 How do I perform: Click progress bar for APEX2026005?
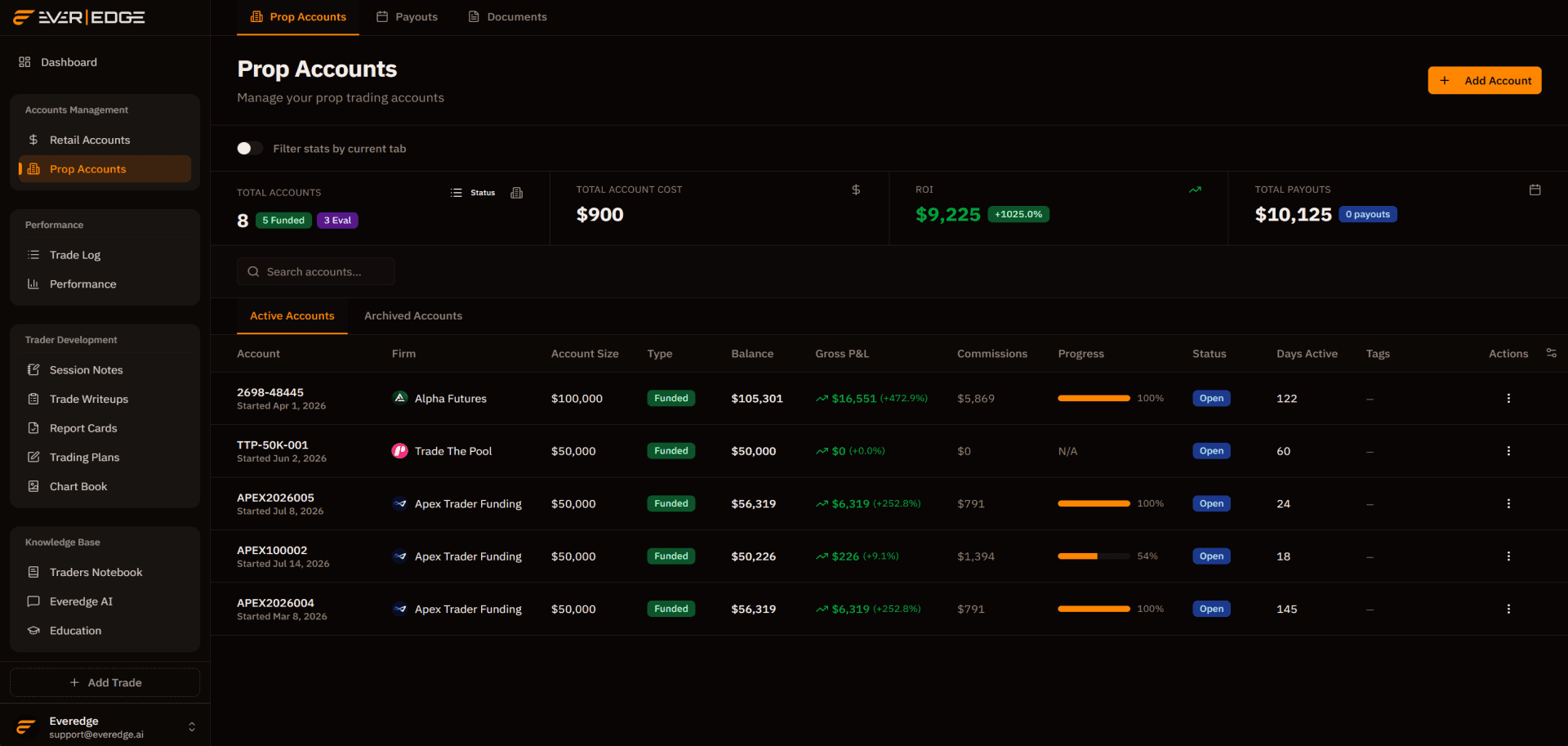[1094, 504]
